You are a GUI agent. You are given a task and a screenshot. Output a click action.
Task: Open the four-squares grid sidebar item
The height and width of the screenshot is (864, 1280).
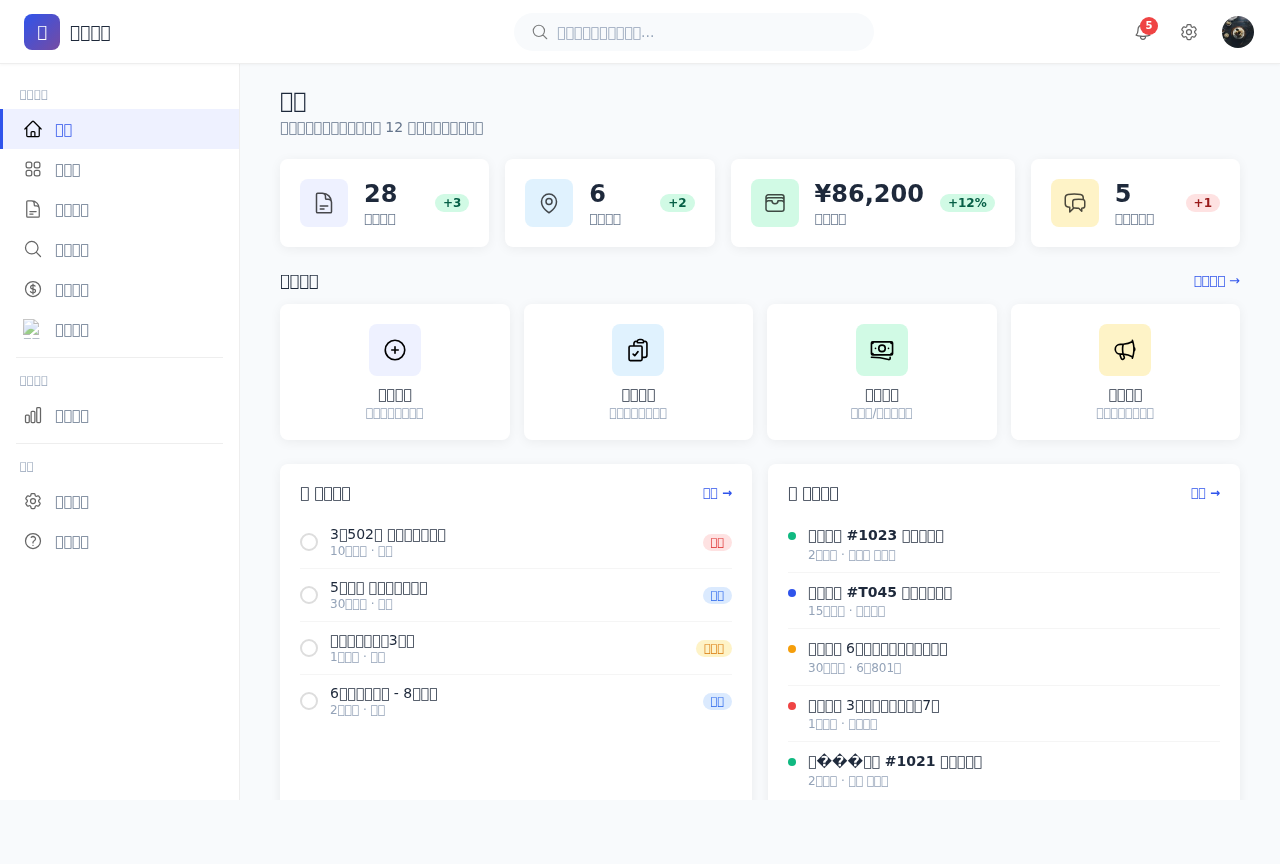pyautogui.click(x=120, y=169)
